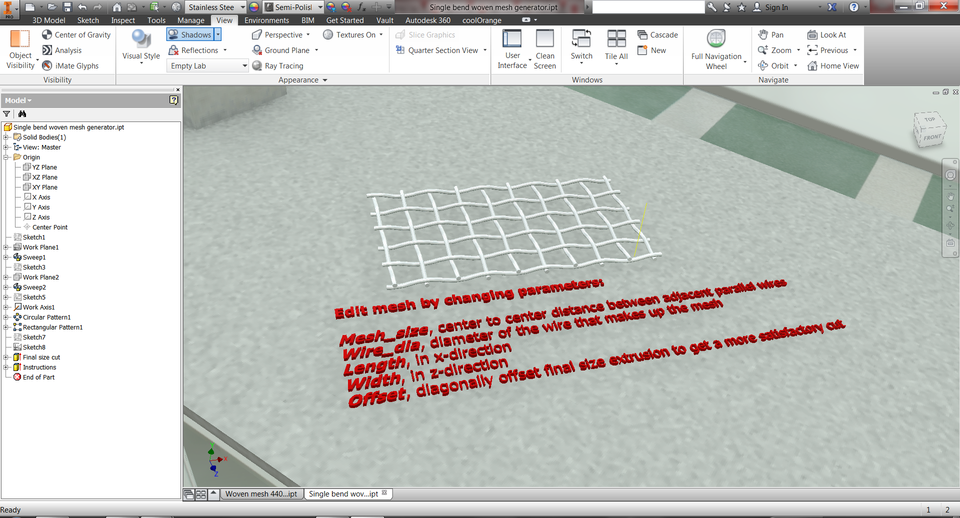Close the Single bend woven document tab
The image size is (960, 518).
[384, 493]
